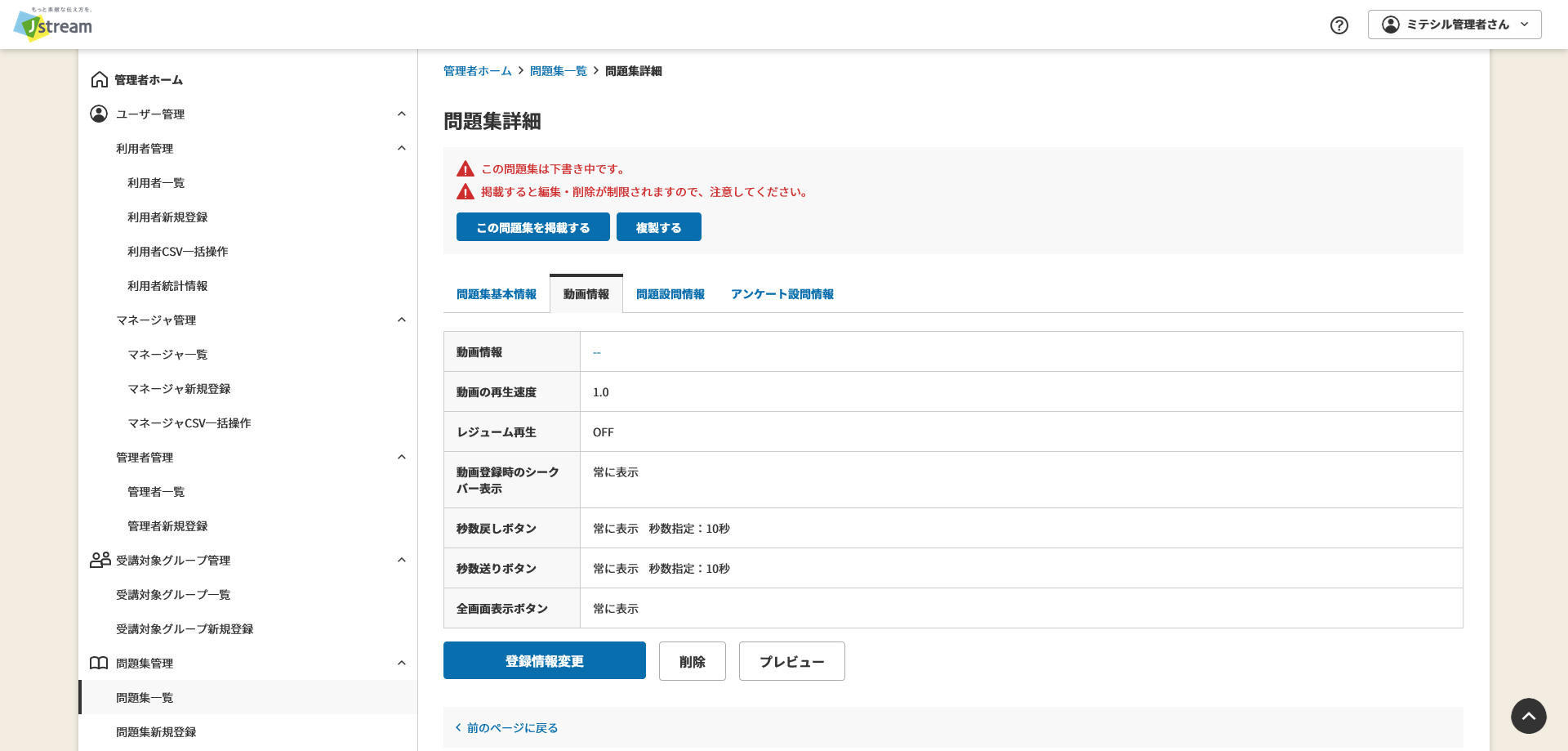Click the 動画情報 value link "--"
Screen dimensions: 1568x751
point(597,352)
